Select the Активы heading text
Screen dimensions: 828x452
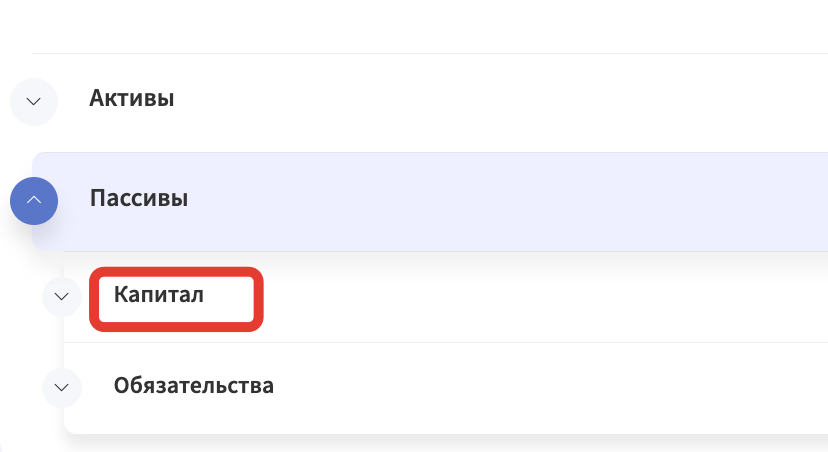(131, 98)
